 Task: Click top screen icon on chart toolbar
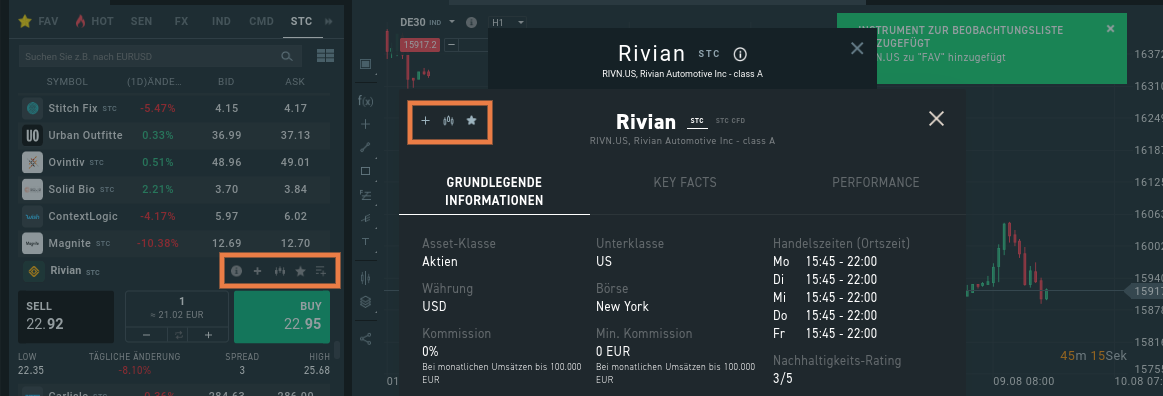365,64
